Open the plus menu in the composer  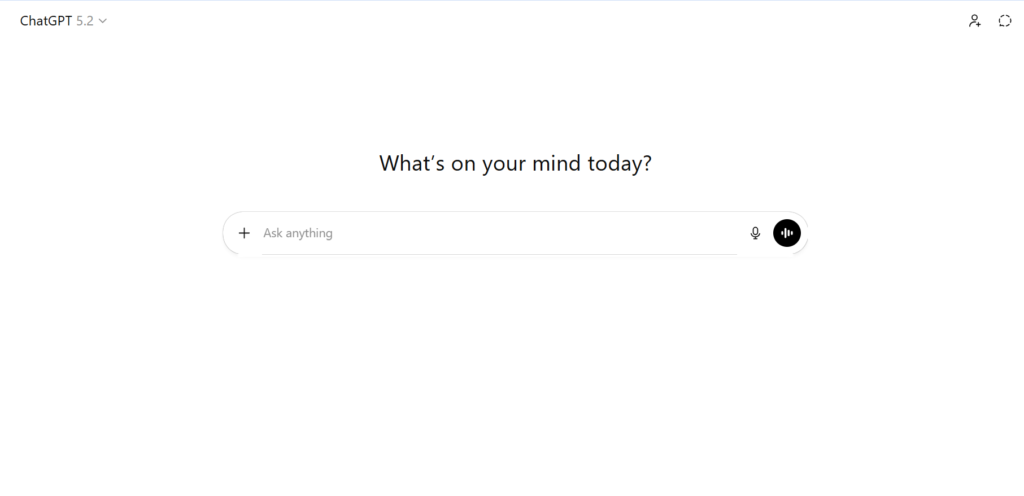(244, 233)
